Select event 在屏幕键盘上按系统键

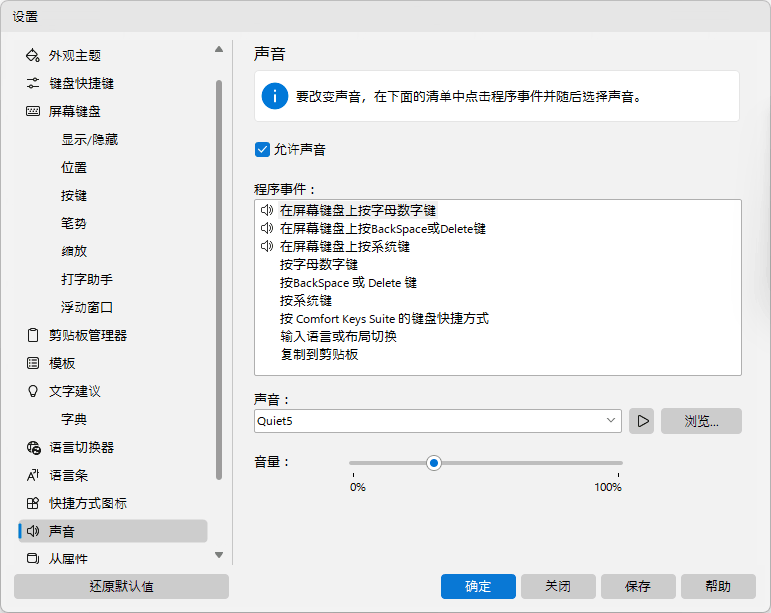[x=345, y=246]
